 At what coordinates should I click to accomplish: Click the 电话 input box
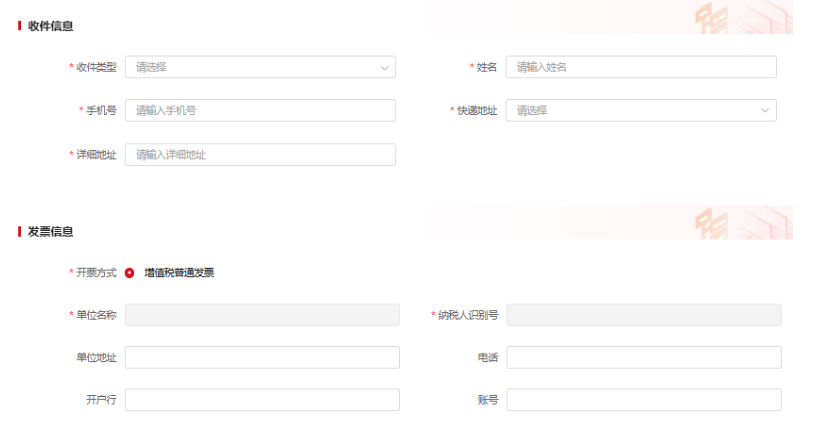coord(644,357)
